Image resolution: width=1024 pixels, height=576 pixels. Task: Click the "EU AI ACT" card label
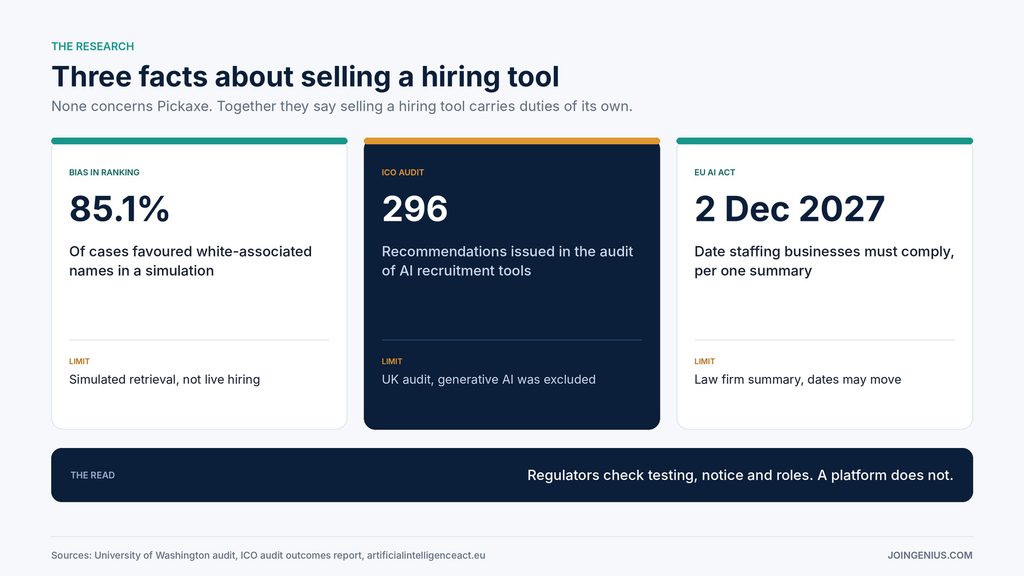[714, 172]
